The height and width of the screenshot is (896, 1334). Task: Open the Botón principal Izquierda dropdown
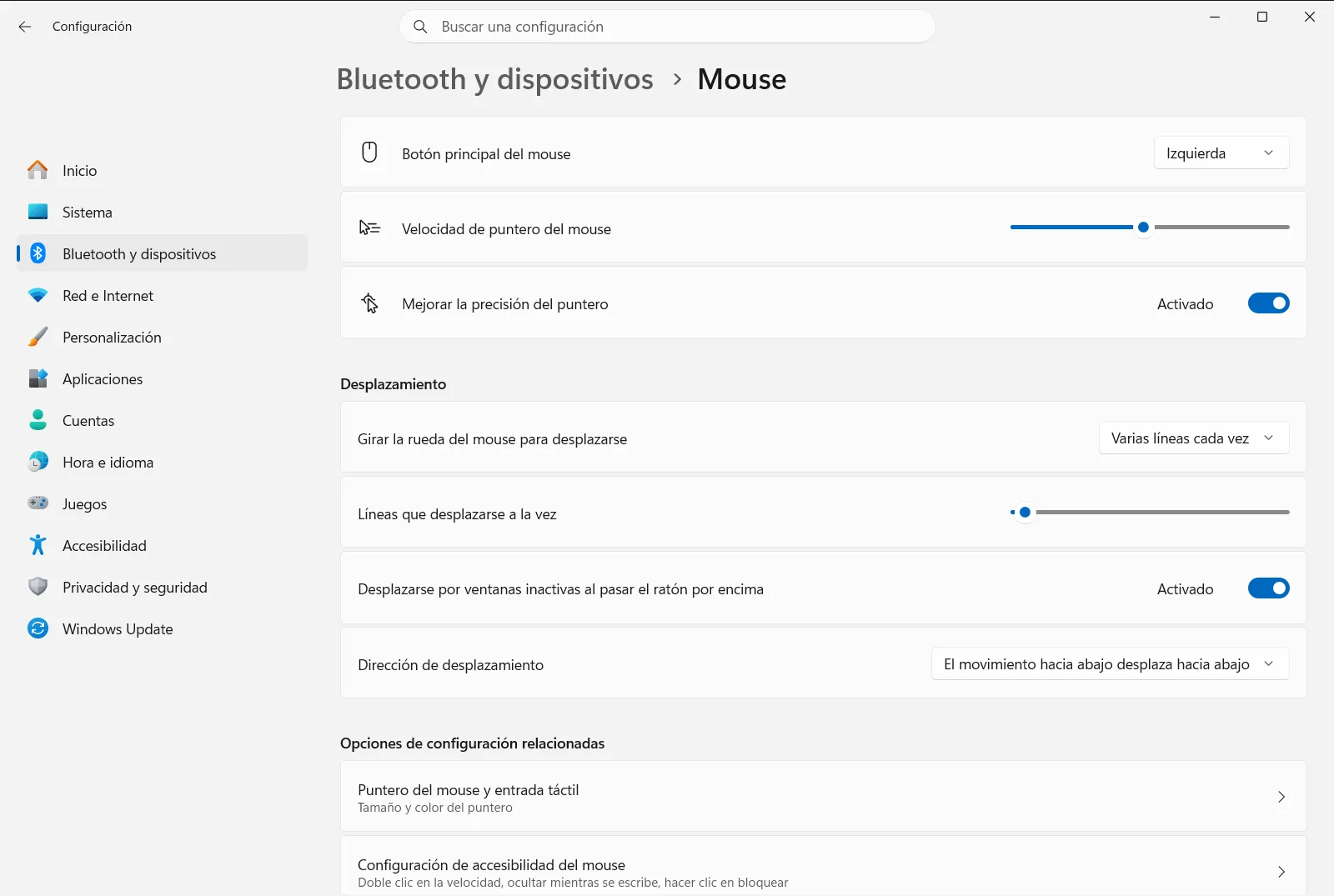point(1221,153)
